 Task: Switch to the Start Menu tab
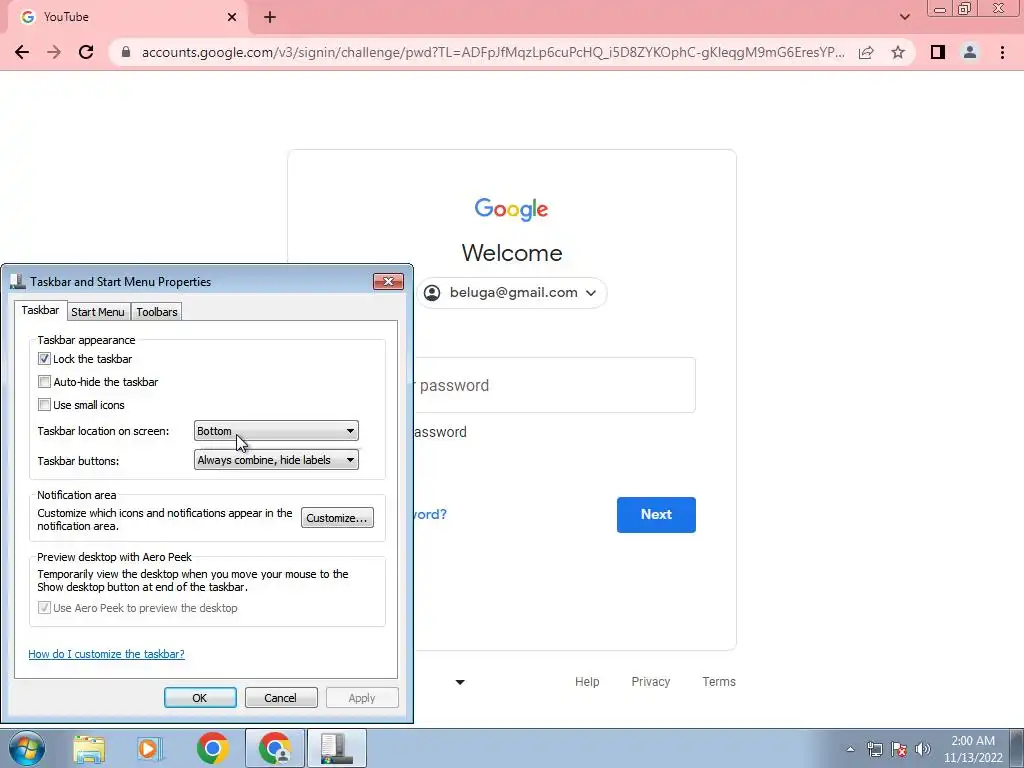tap(98, 312)
